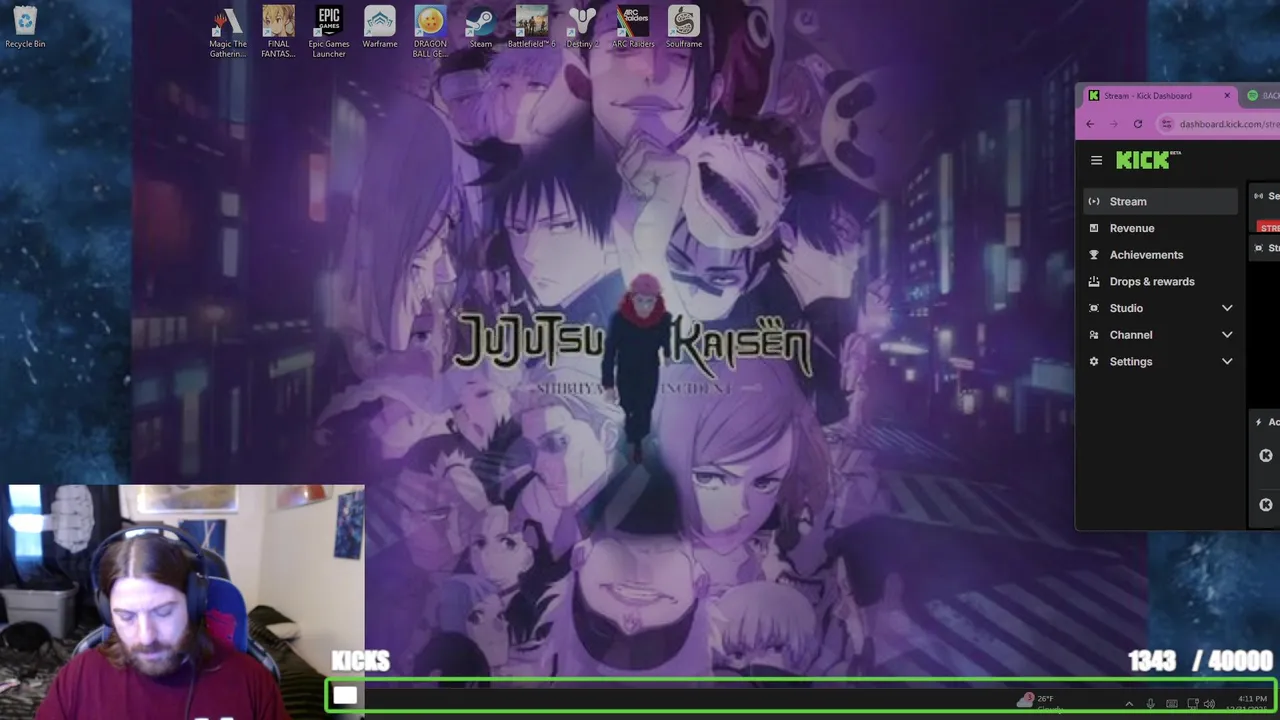Viewport: 1280px width, 720px height.
Task: Click the Destiny 2 desktop shortcut
Action: pyautogui.click(x=582, y=27)
